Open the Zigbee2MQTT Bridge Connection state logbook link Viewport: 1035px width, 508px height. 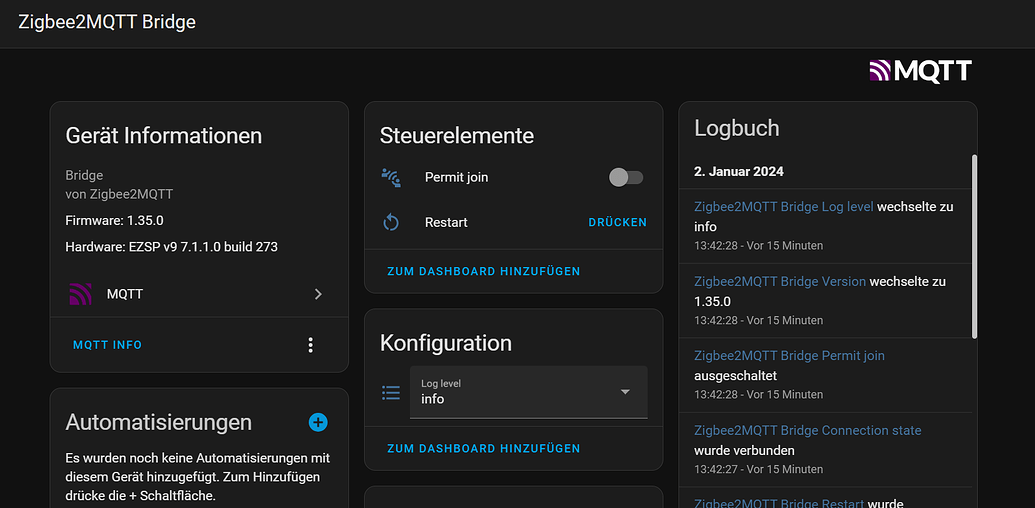pos(808,430)
